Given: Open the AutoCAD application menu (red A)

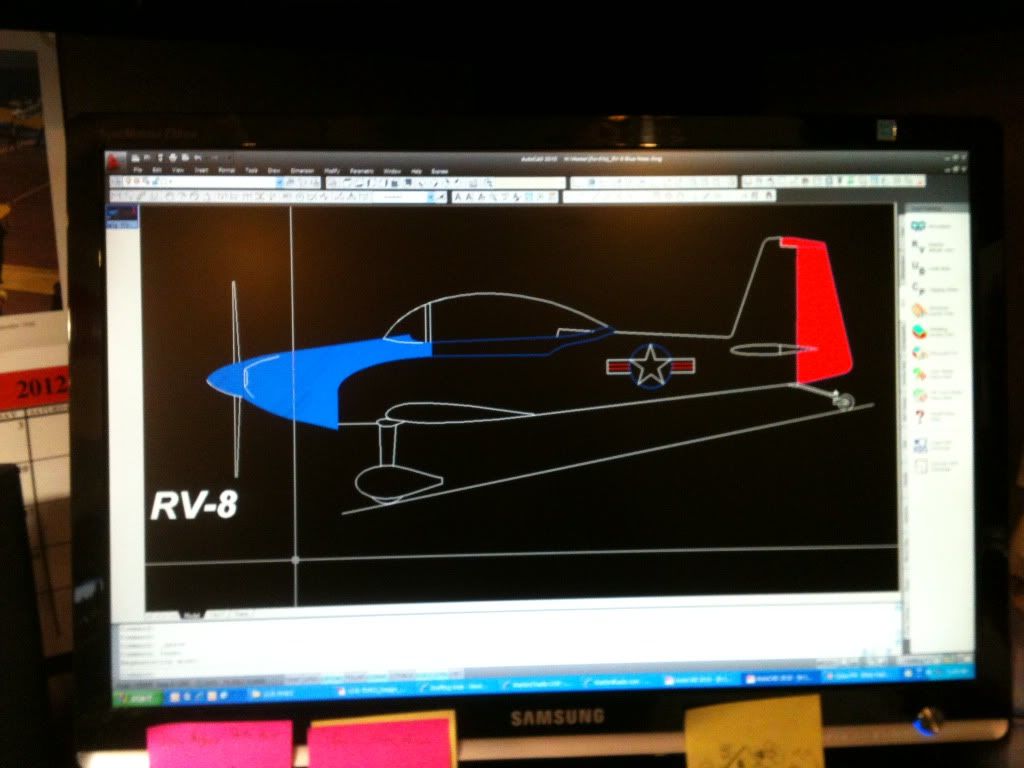Looking at the screenshot, I should coord(116,159).
